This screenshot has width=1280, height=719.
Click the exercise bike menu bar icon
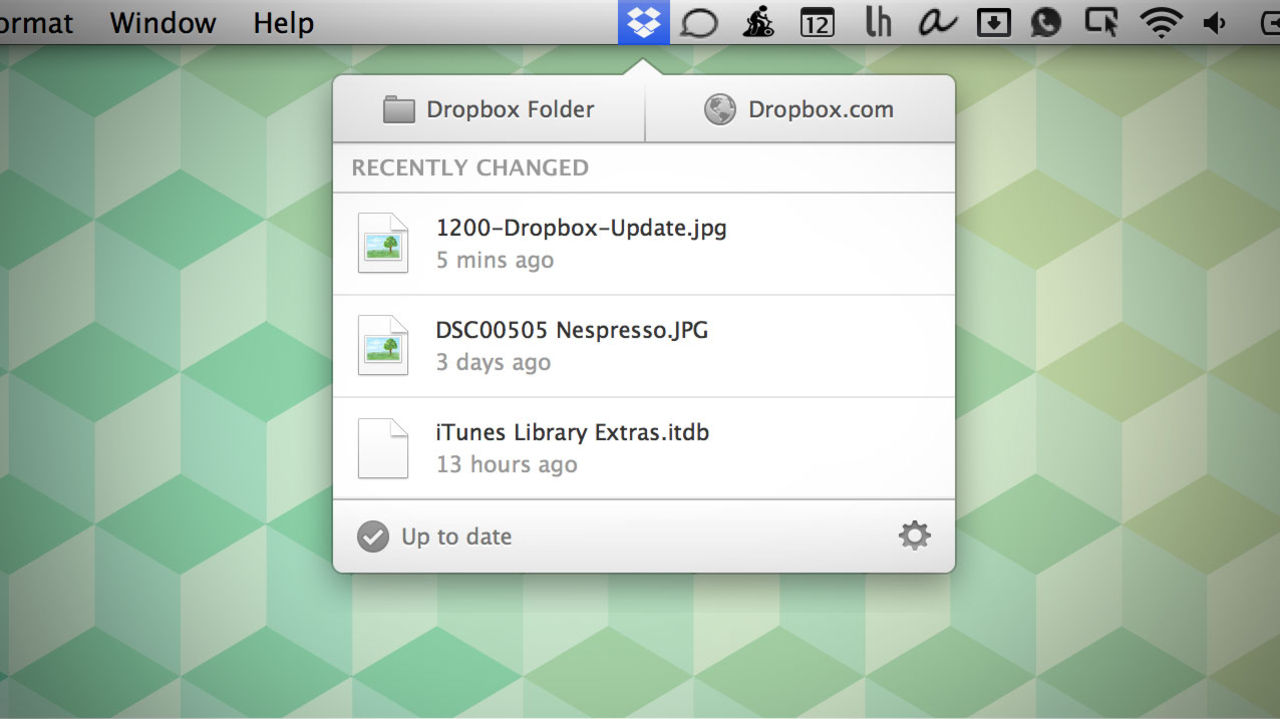pyautogui.click(x=758, y=22)
